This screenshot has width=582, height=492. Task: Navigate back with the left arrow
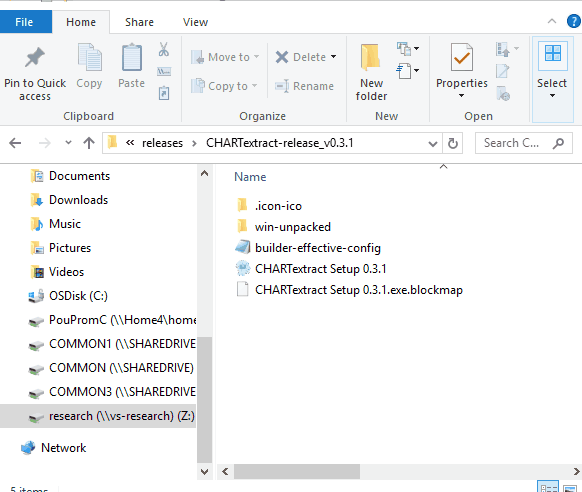pos(15,143)
